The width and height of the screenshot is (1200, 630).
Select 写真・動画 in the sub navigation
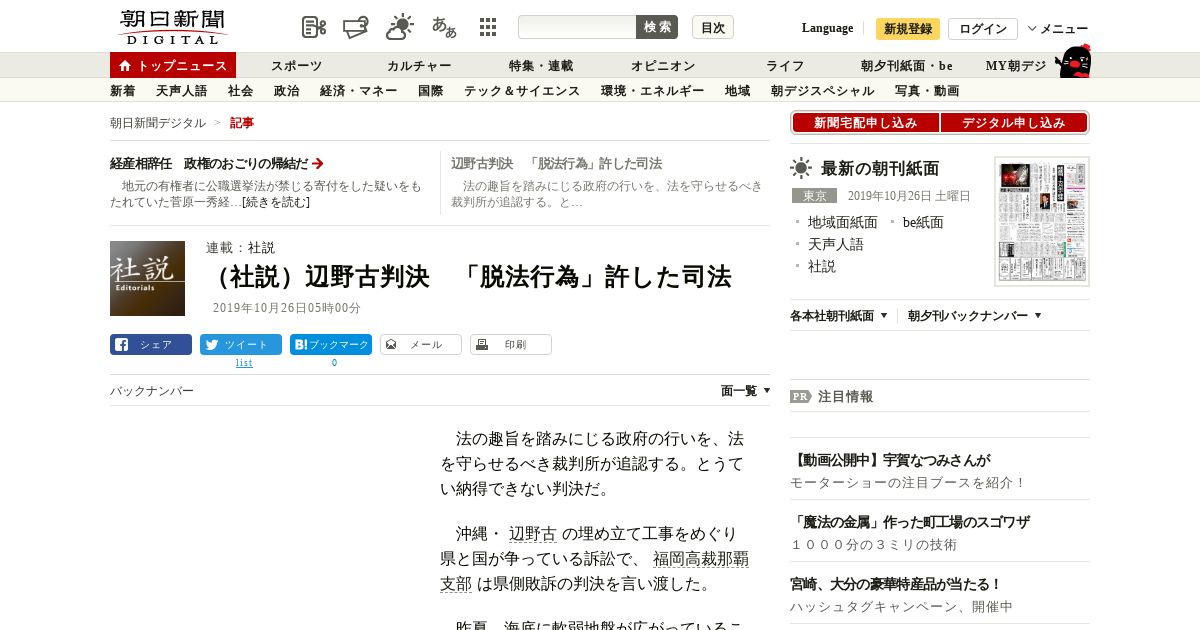[927, 91]
